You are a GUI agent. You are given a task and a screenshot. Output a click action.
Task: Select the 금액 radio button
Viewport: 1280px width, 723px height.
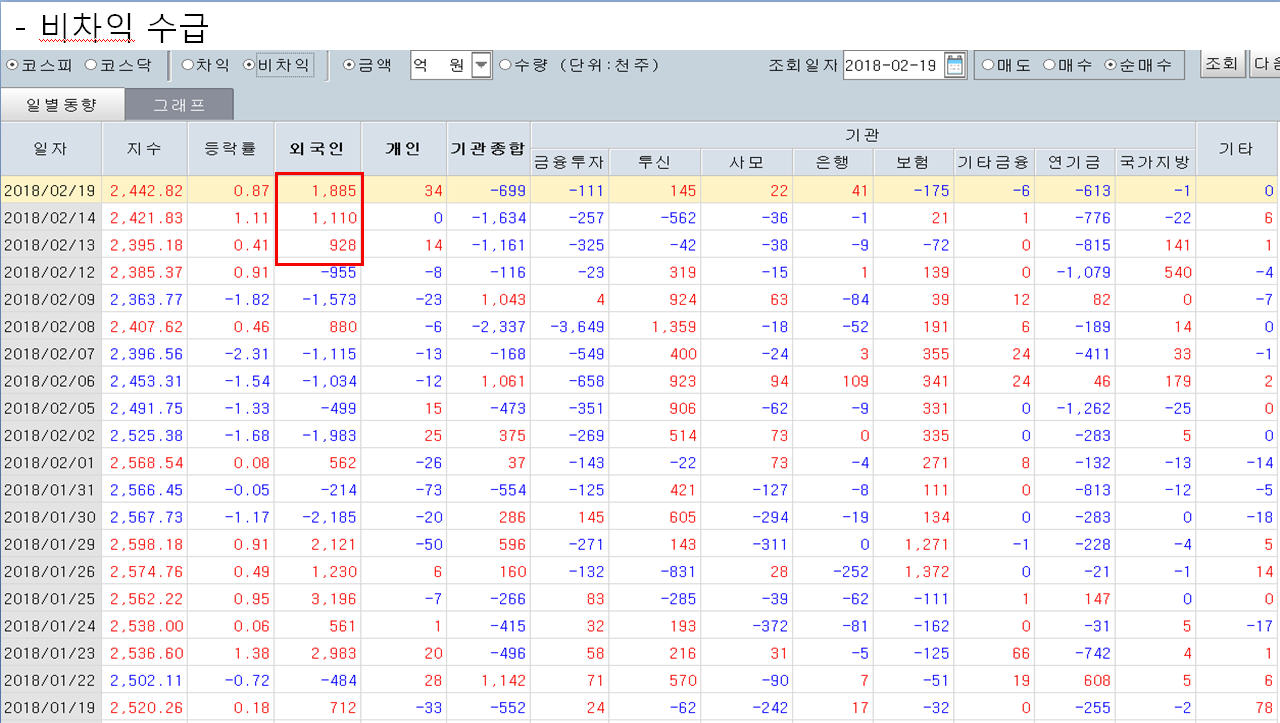click(x=349, y=65)
